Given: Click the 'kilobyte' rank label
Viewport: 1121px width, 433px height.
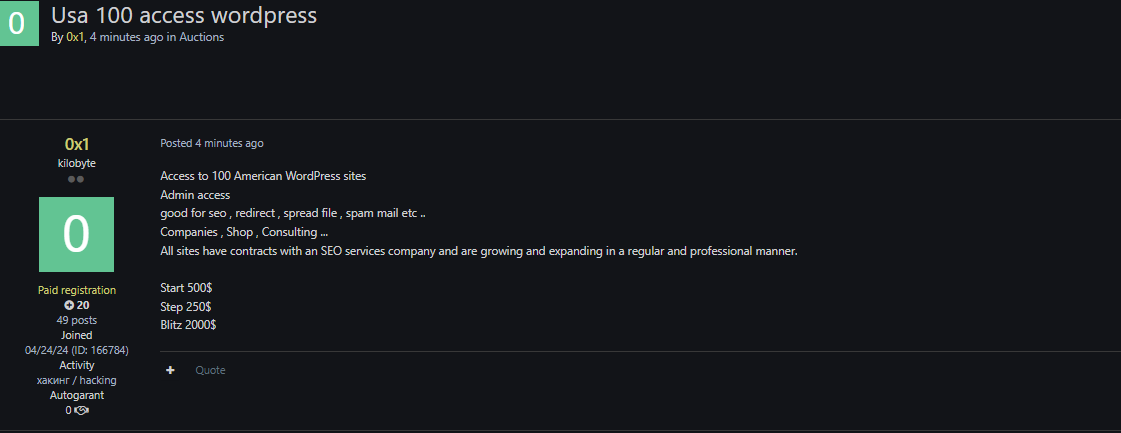Looking at the screenshot, I should click(x=76, y=162).
